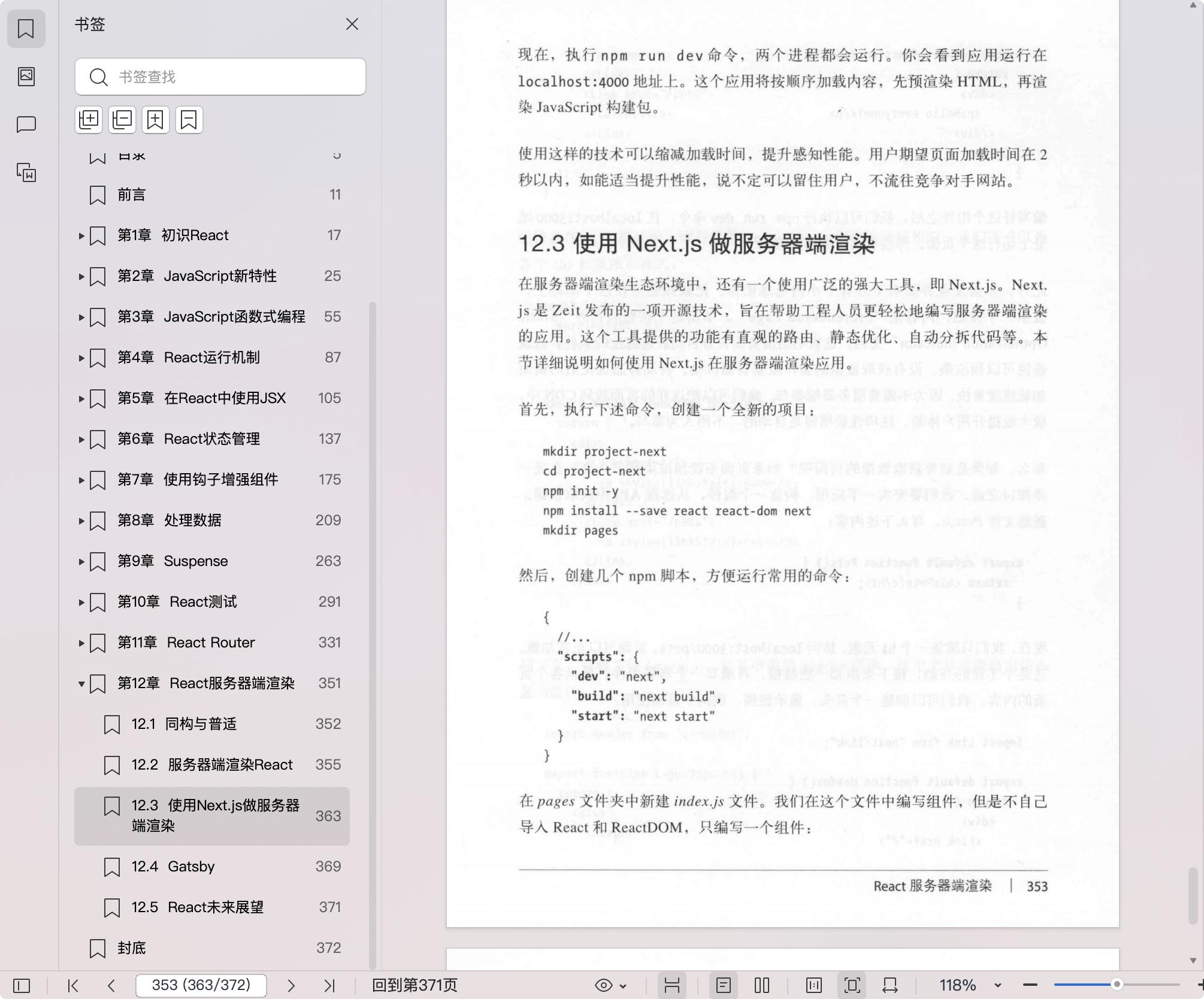
Task: Open bookmark 第11章 React Router
Action: coord(212,643)
